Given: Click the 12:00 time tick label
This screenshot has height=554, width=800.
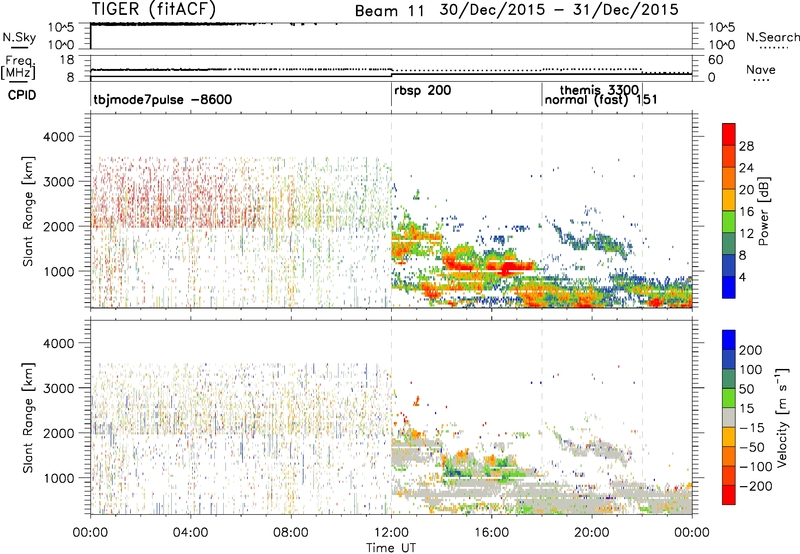Looking at the screenshot, I should coord(391,533).
